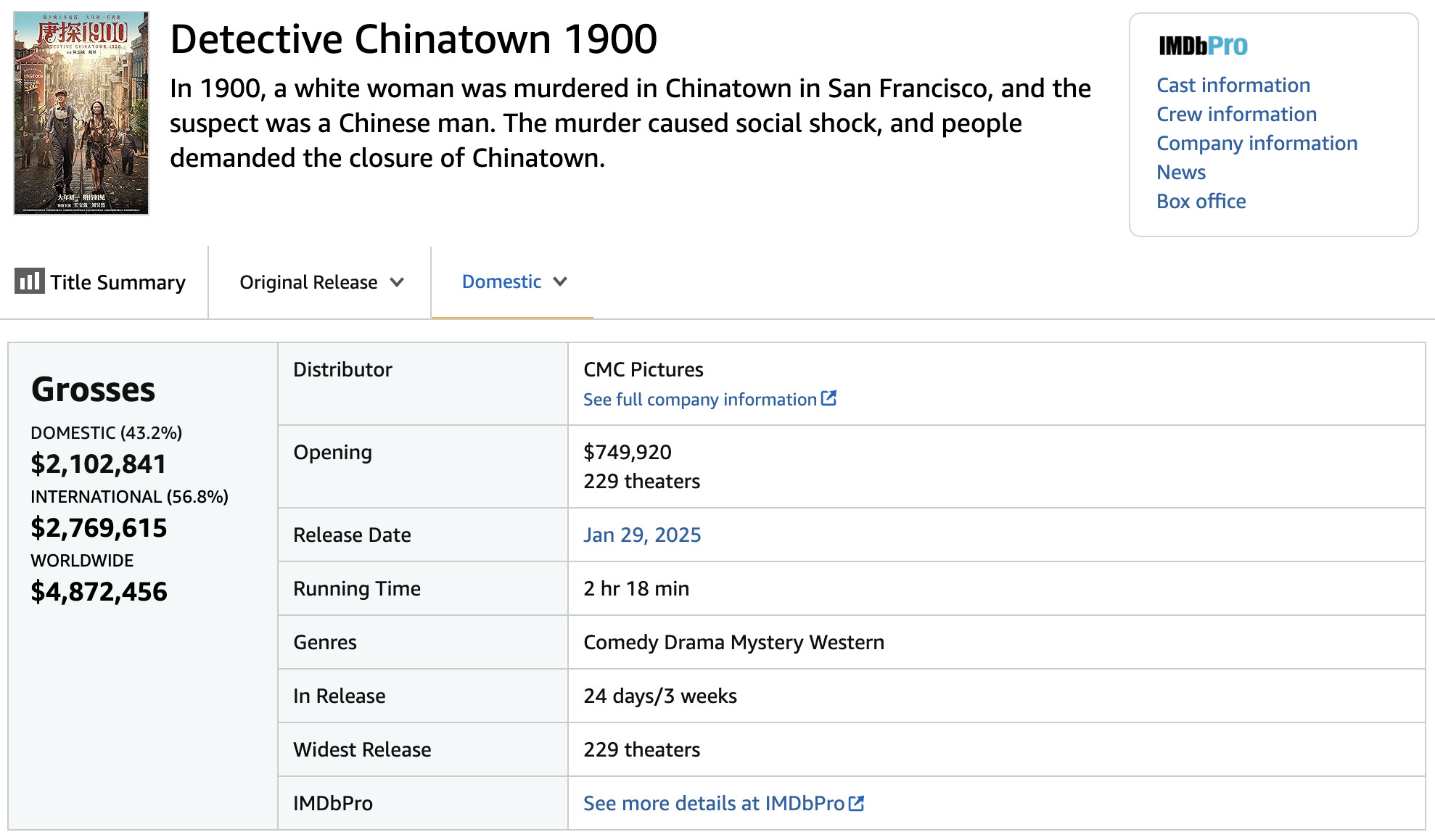Click the In Release row label
Screen dimensions: 1435x840
click(x=340, y=696)
